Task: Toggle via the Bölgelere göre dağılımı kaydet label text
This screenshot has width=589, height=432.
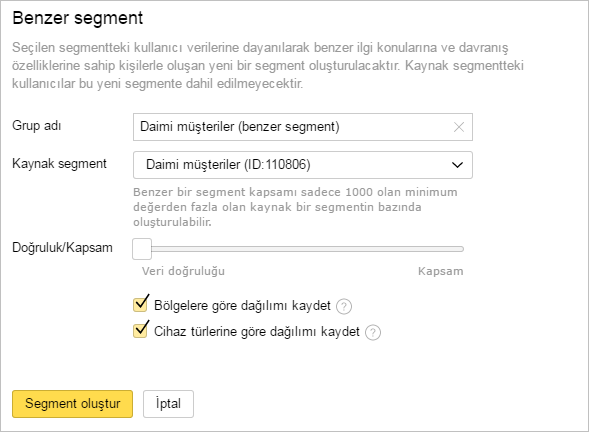Action: tap(242, 305)
